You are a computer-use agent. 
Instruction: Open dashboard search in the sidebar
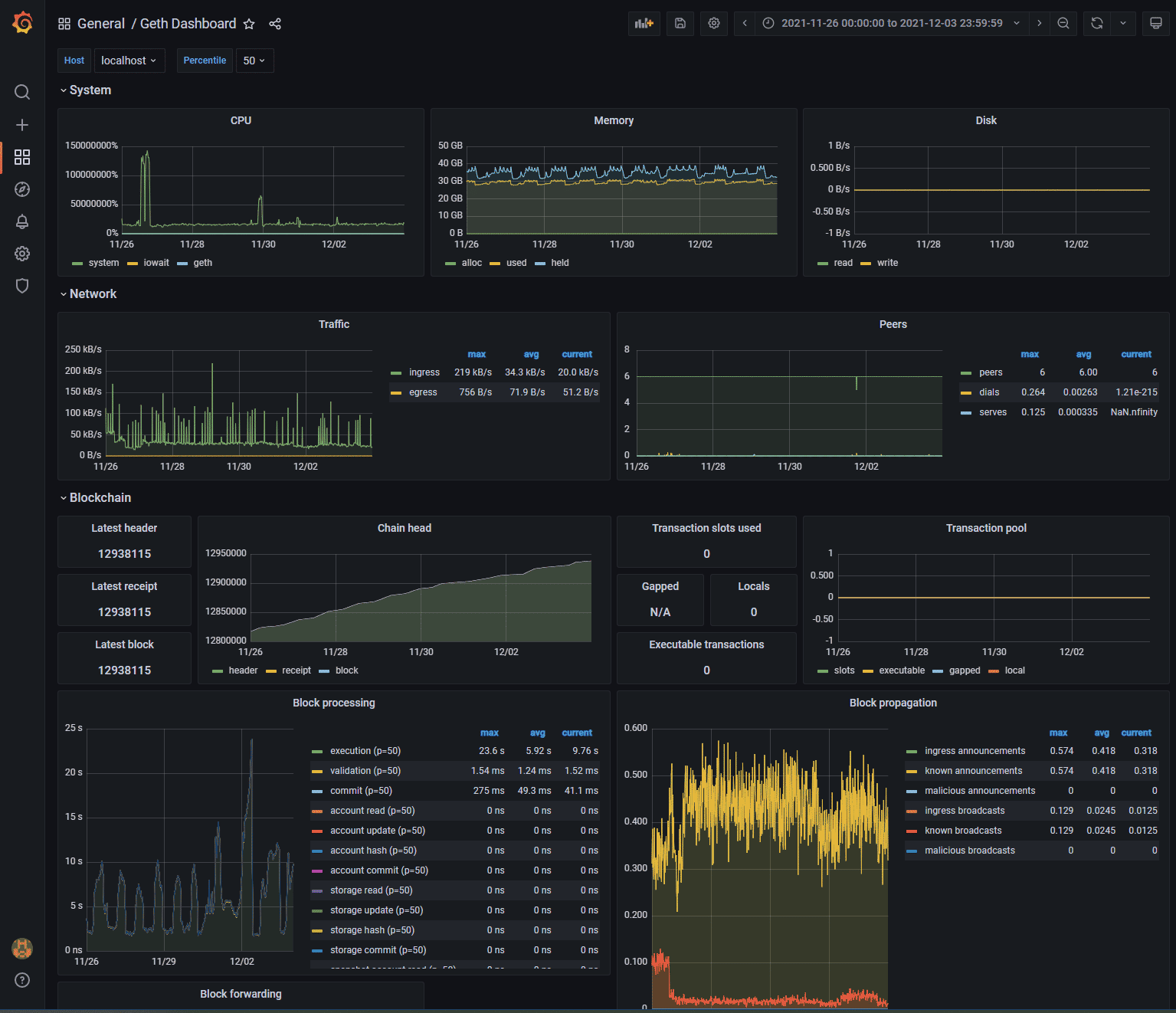(x=22, y=92)
